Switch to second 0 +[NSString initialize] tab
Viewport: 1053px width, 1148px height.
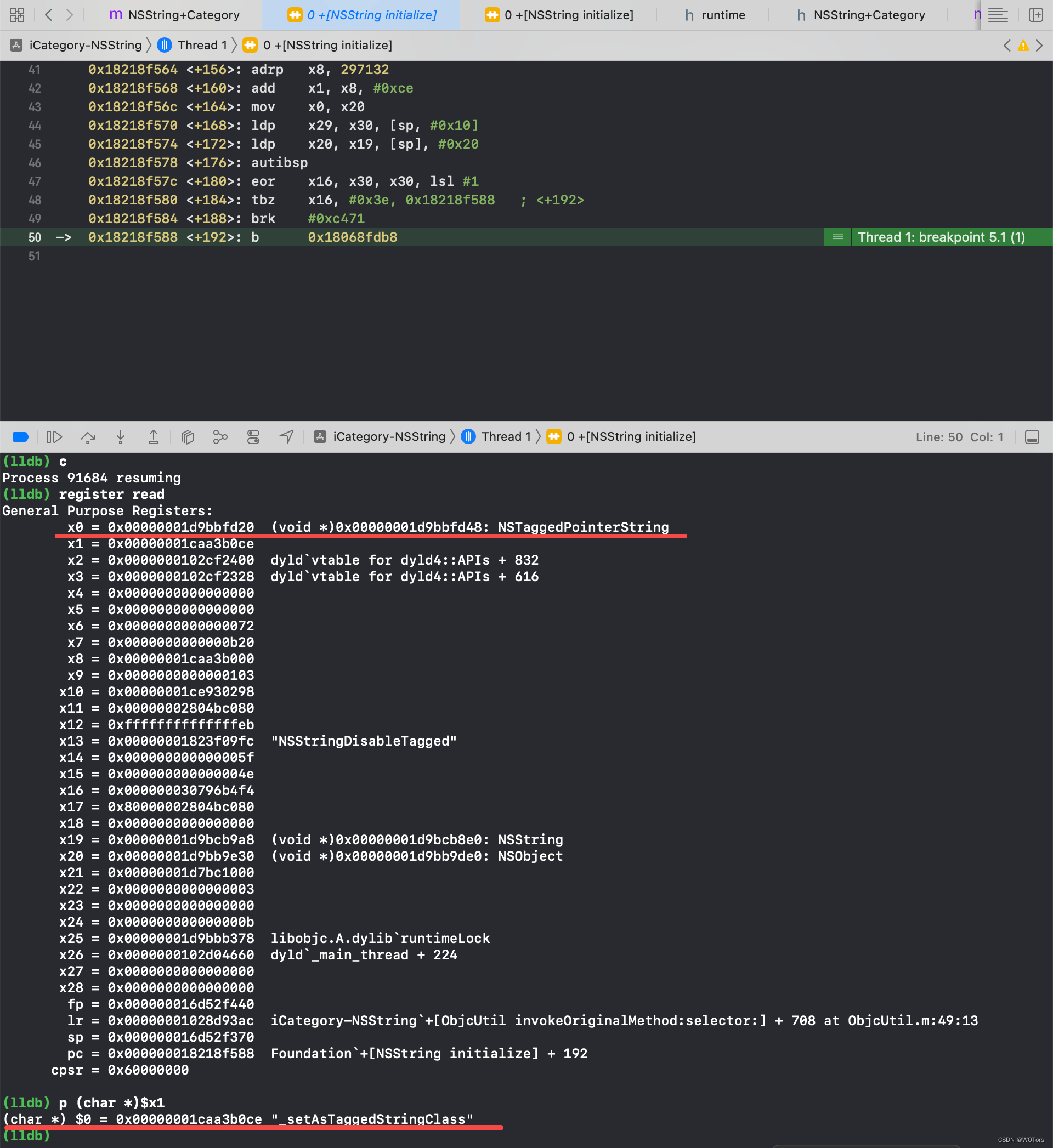coord(559,15)
